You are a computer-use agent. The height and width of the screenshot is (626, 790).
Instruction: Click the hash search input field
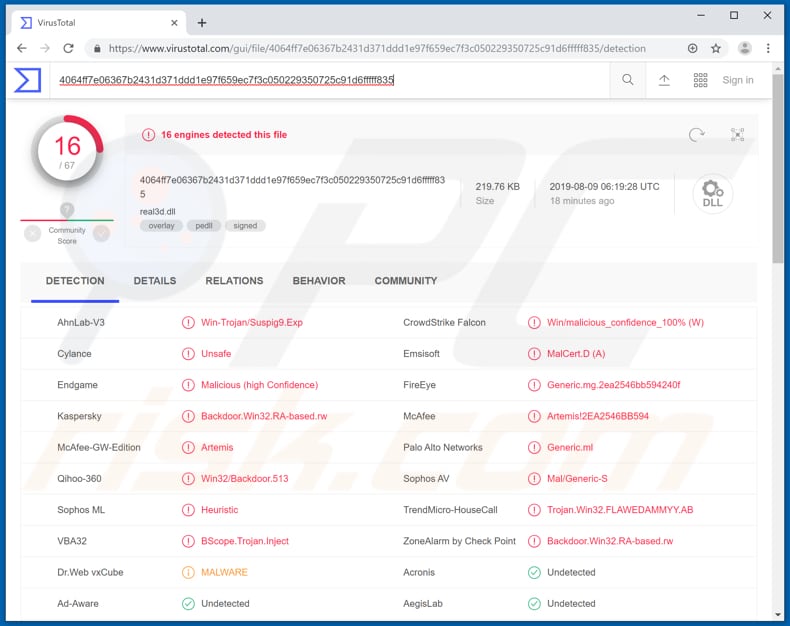330,80
